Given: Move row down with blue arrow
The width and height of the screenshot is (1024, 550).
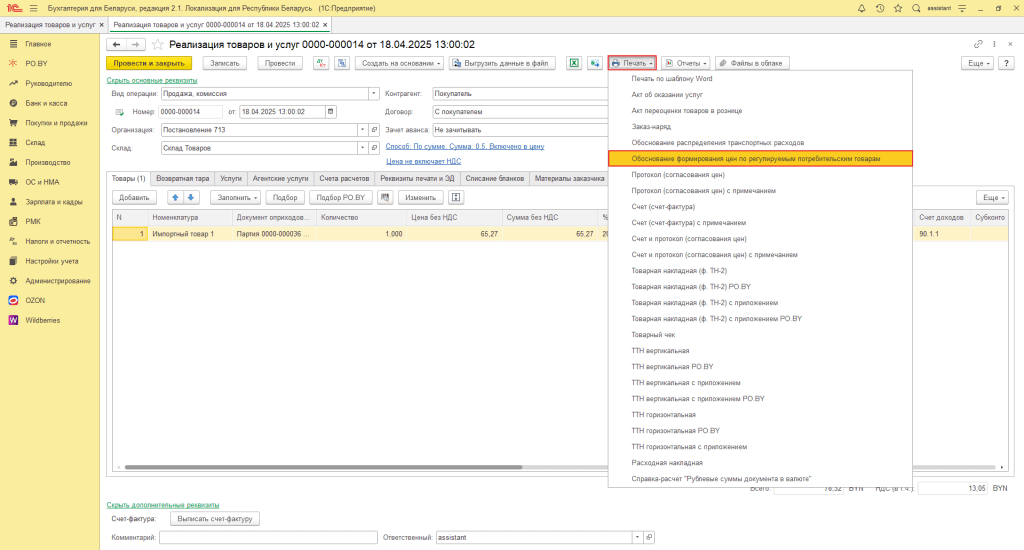Looking at the screenshot, I should (191, 197).
